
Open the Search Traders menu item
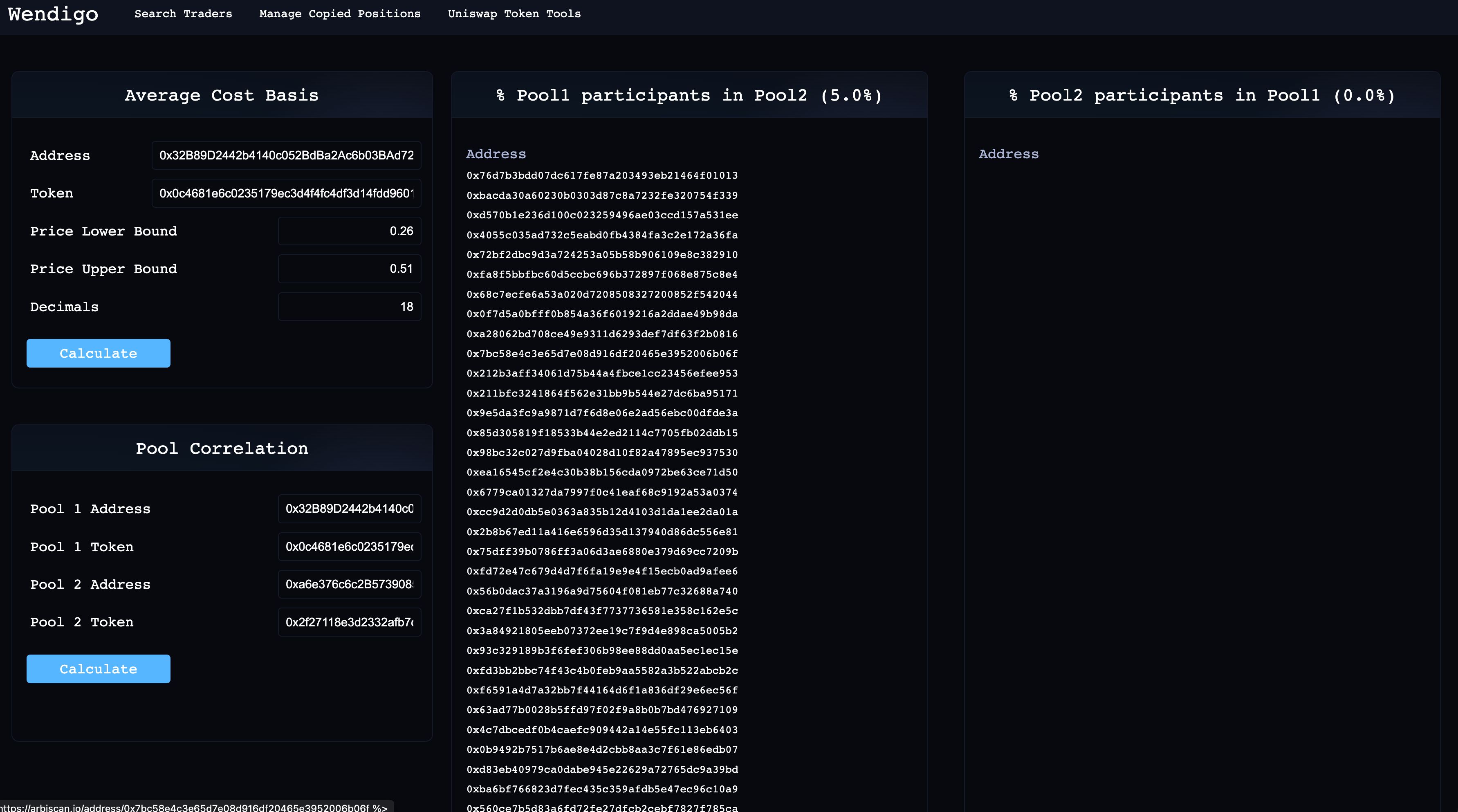coord(184,13)
